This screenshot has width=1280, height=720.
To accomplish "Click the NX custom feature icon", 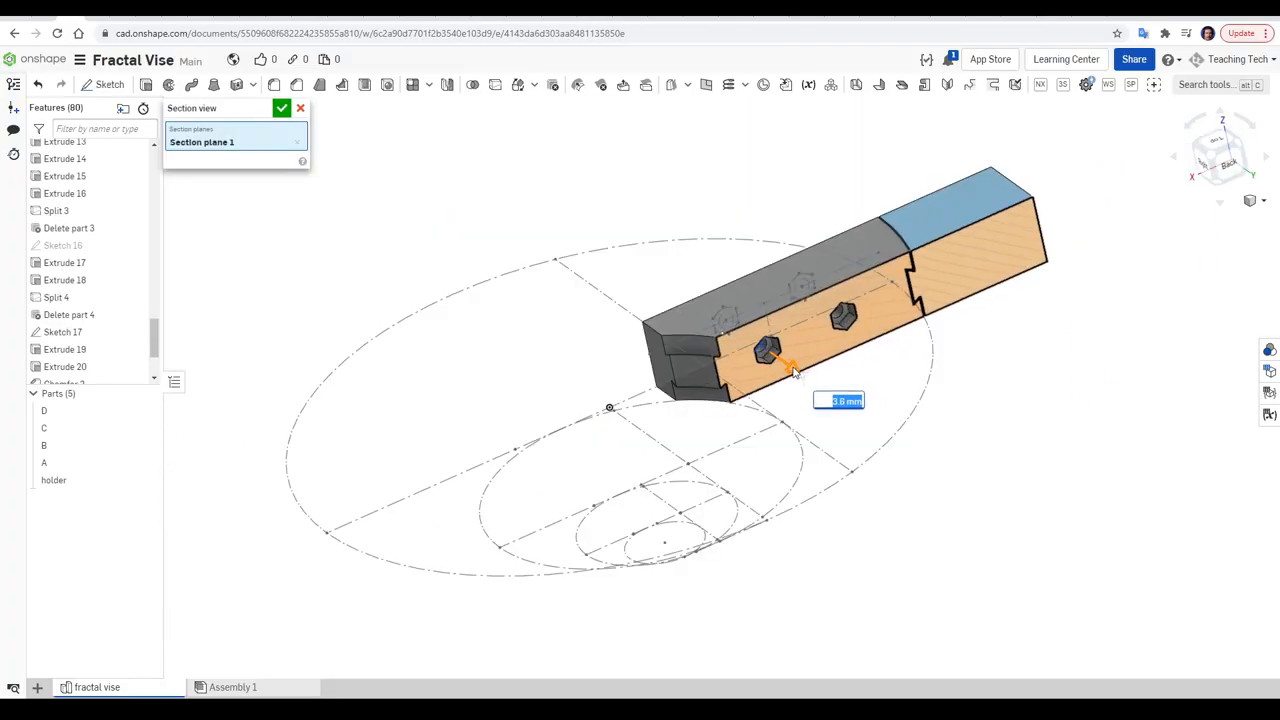I will click(1040, 85).
